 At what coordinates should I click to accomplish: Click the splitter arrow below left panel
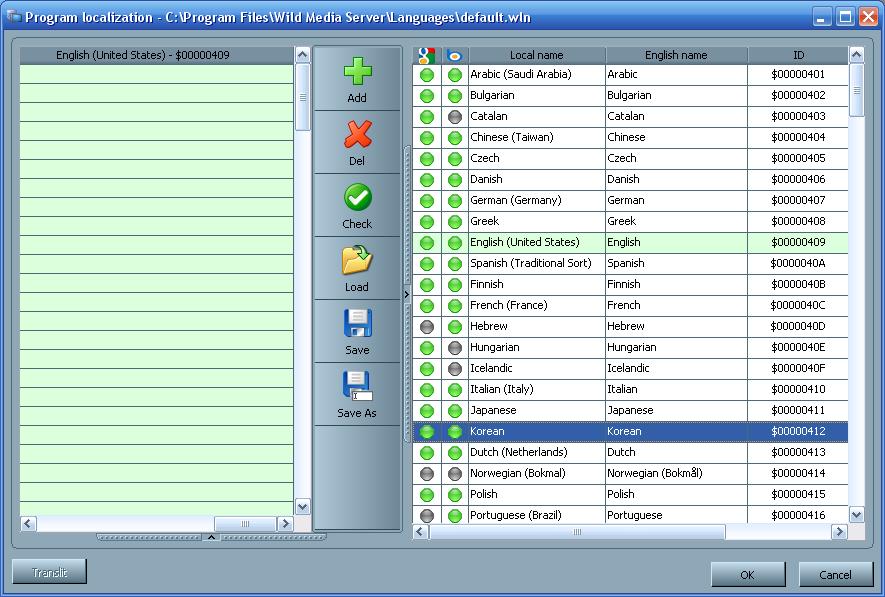coord(211,538)
